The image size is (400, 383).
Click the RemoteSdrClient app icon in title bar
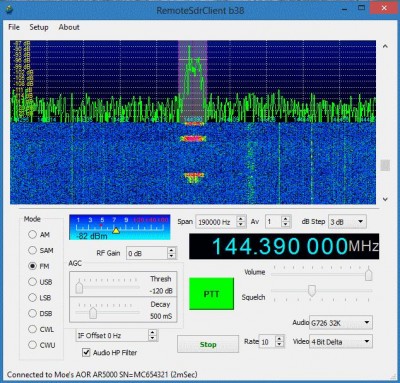point(8,9)
